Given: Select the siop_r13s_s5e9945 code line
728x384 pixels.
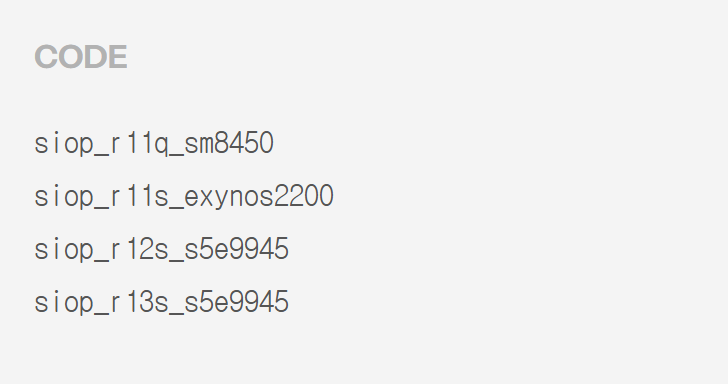Looking at the screenshot, I should click(x=162, y=302).
